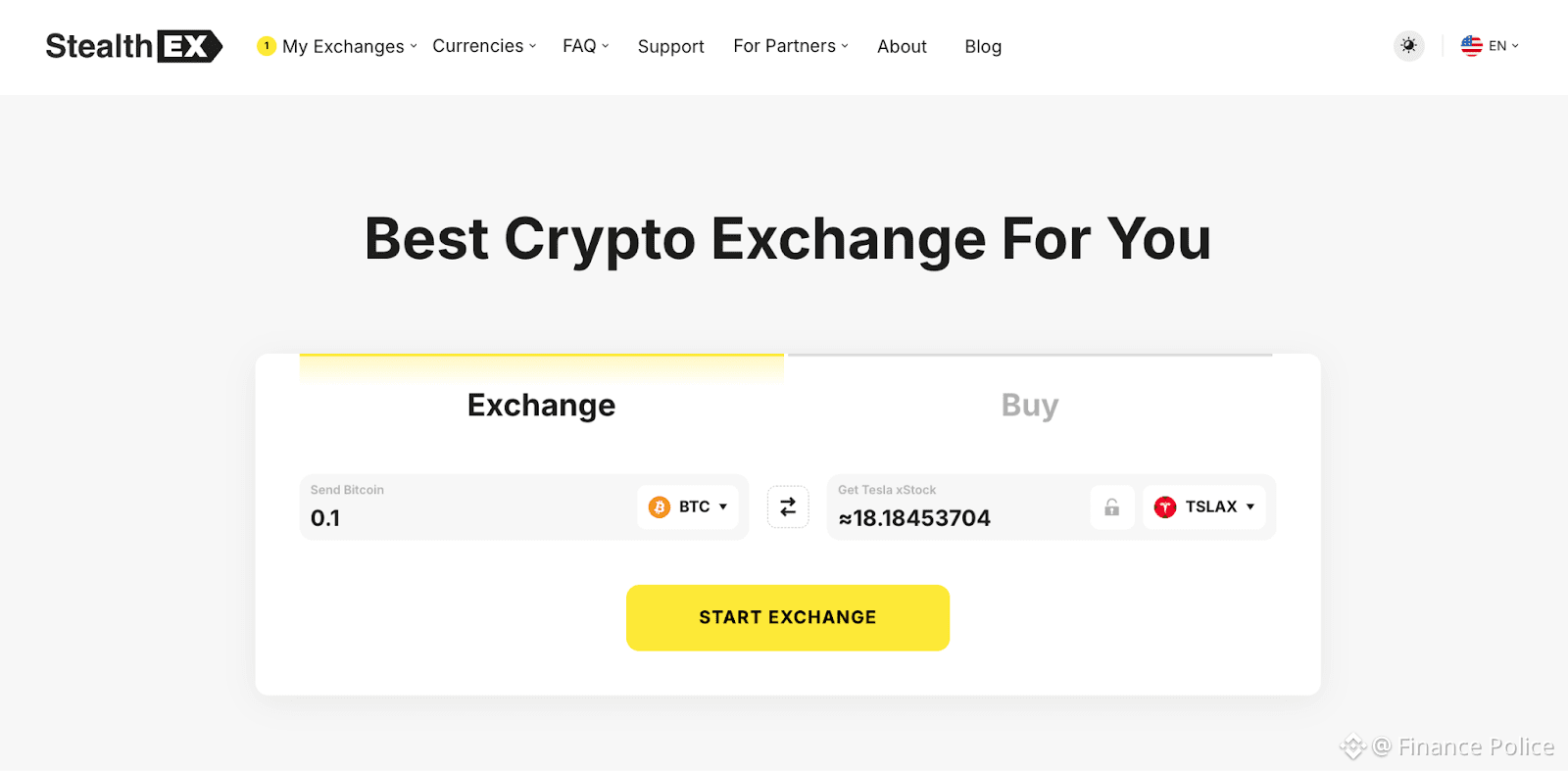Toggle the light/dark theme sun icon

pyautogui.click(x=1408, y=46)
